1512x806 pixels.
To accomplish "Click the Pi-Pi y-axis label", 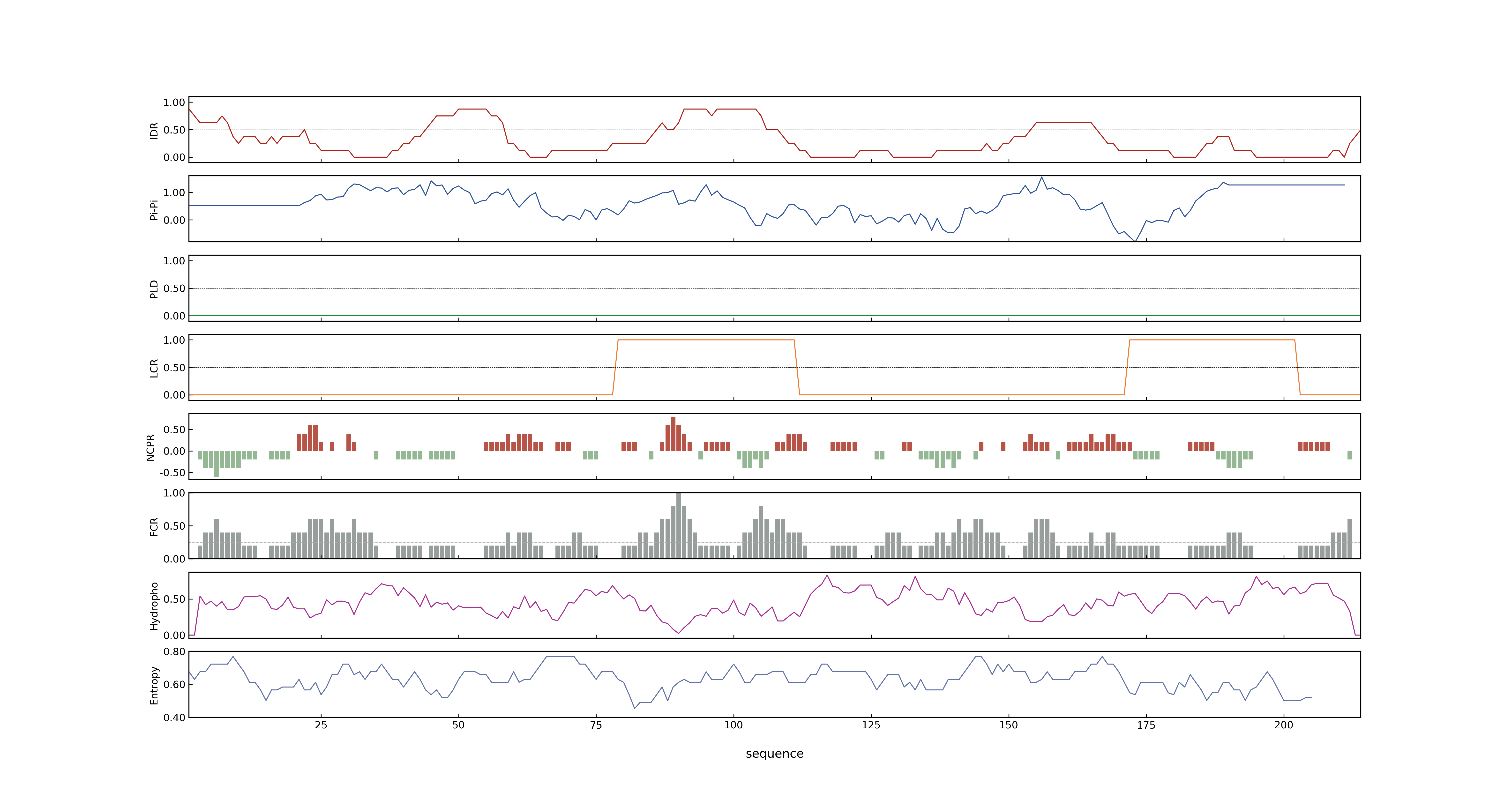I will (x=154, y=209).
